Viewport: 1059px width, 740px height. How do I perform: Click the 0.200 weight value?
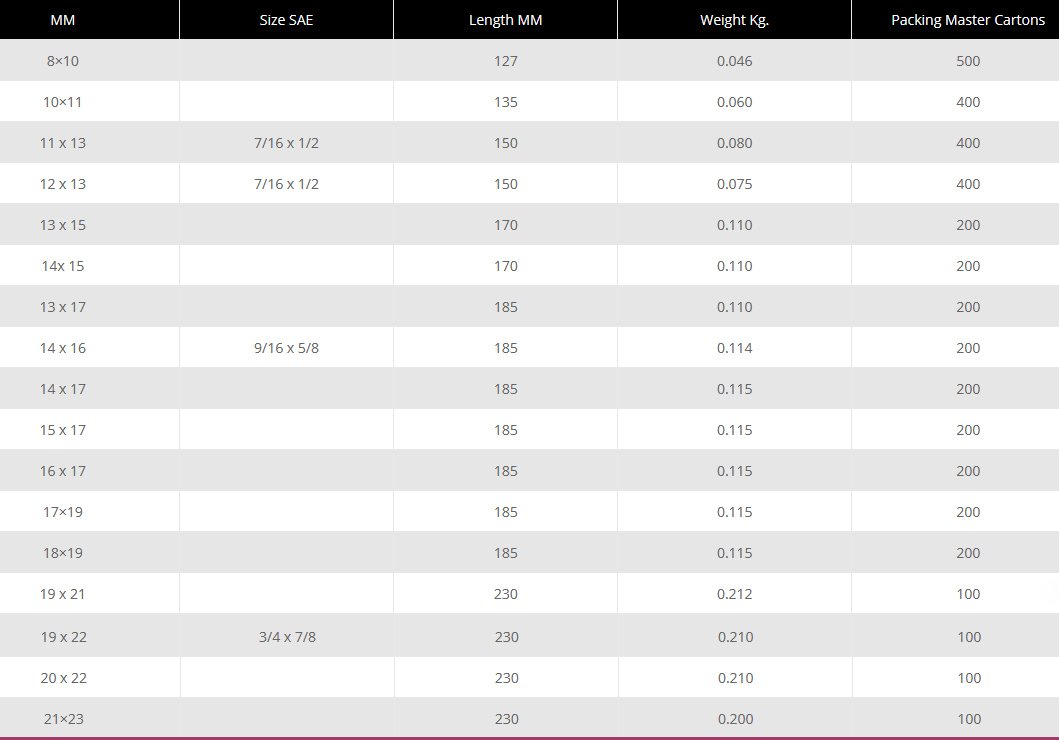734,719
